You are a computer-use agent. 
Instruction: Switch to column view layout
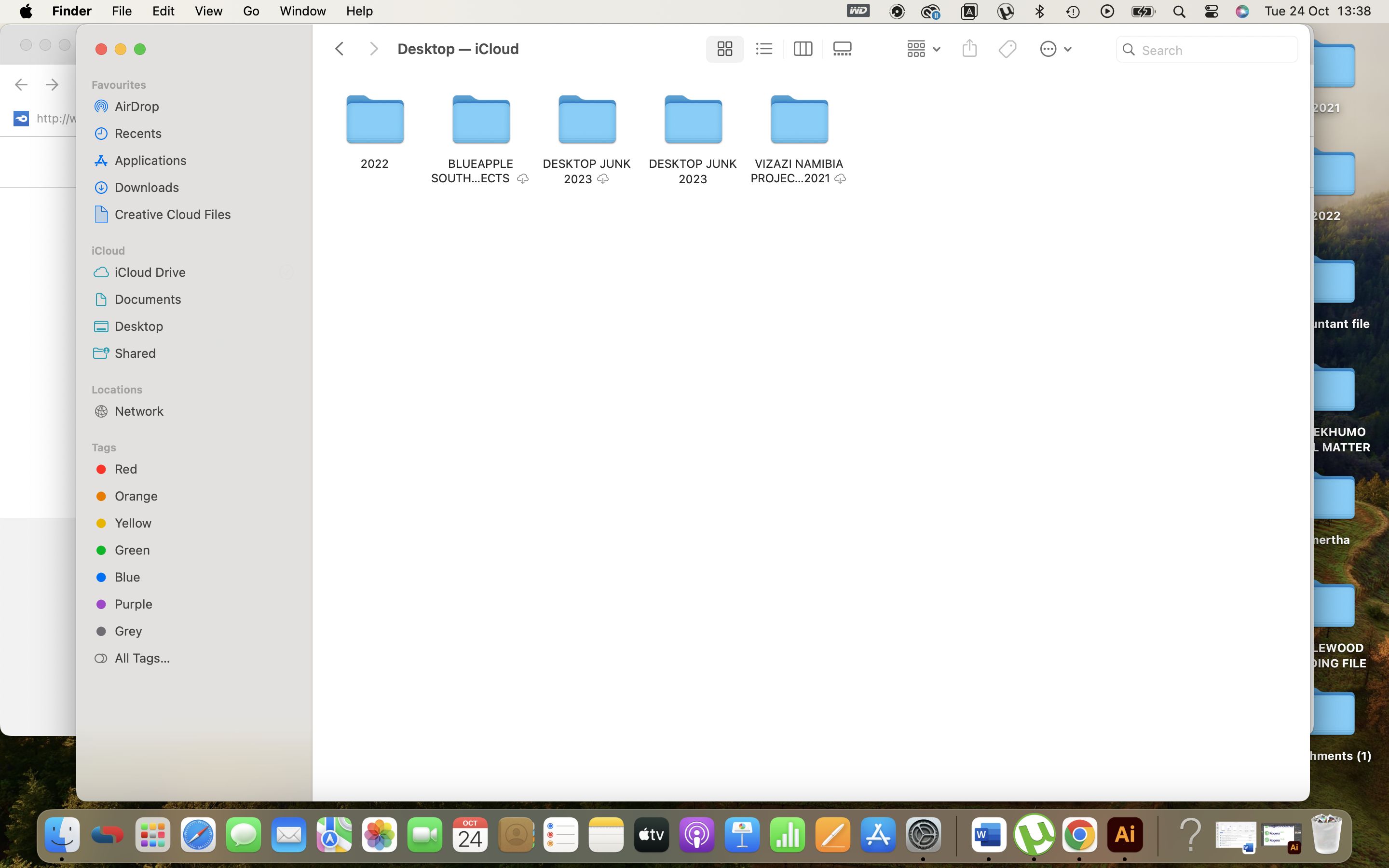(x=802, y=48)
